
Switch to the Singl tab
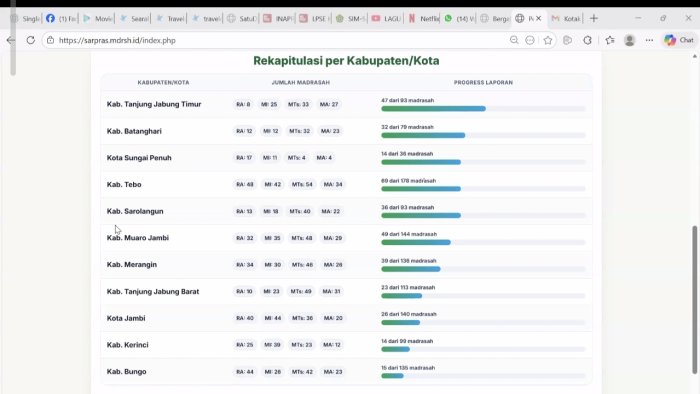click(x=25, y=18)
